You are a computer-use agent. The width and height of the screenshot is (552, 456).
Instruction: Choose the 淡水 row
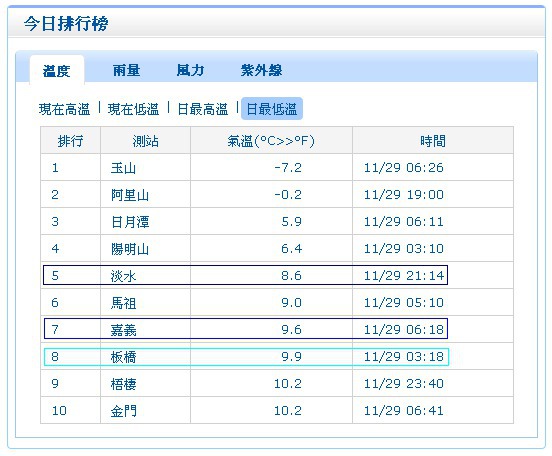245,275
